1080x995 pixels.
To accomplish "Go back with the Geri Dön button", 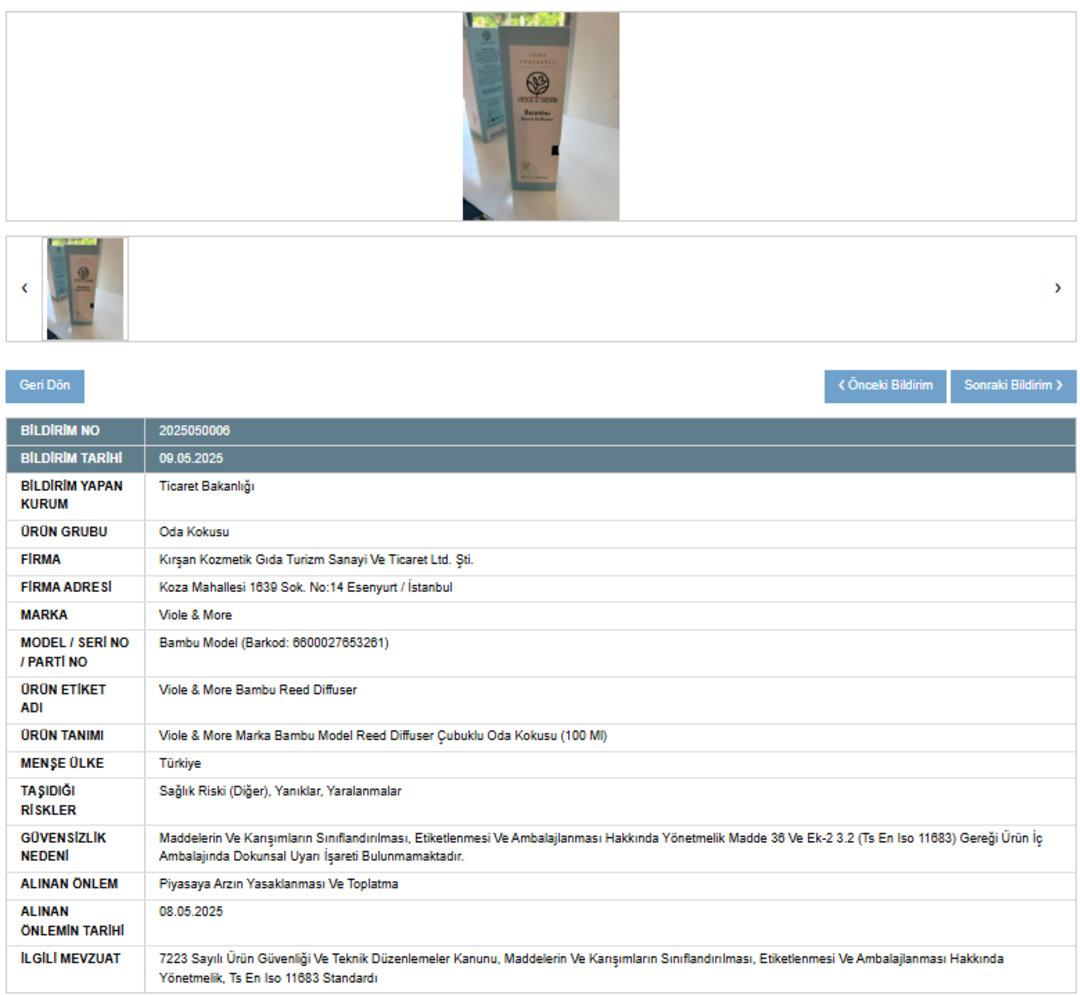I will (45, 386).
